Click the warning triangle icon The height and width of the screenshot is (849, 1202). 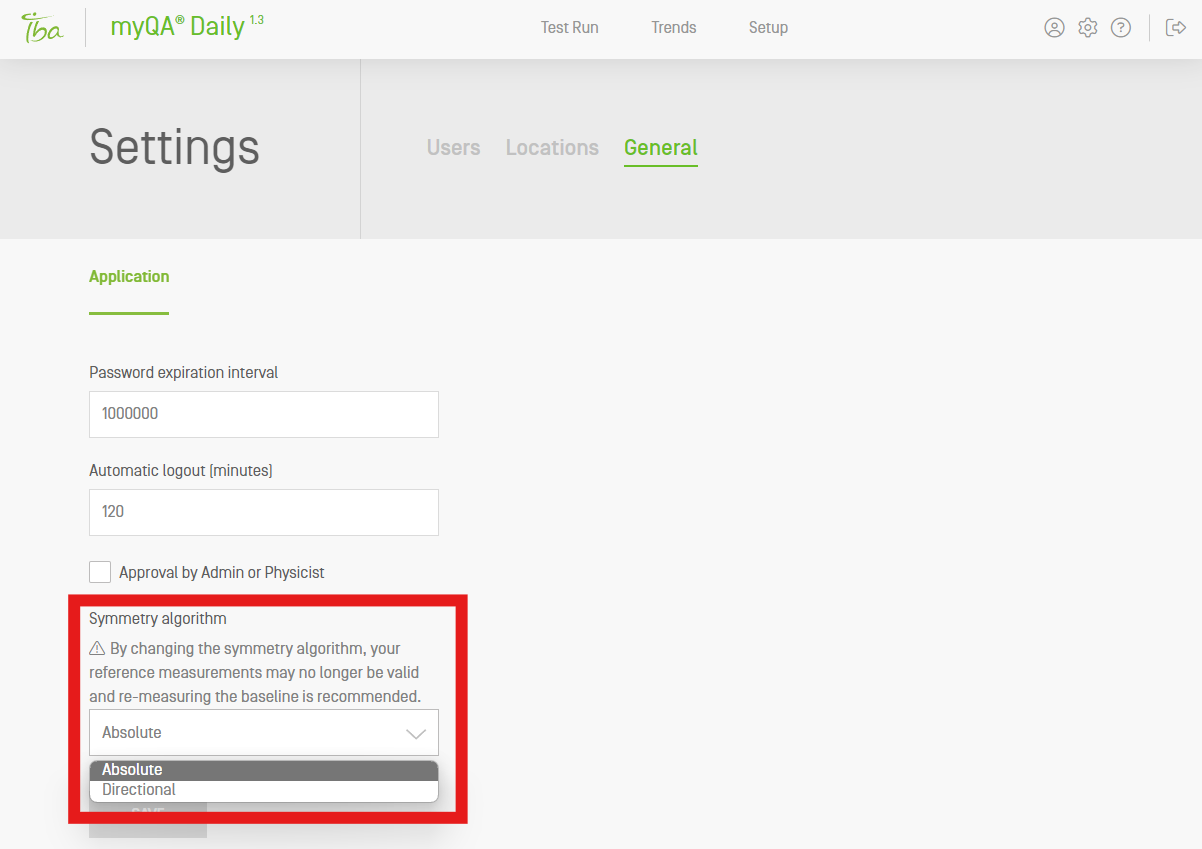97,649
